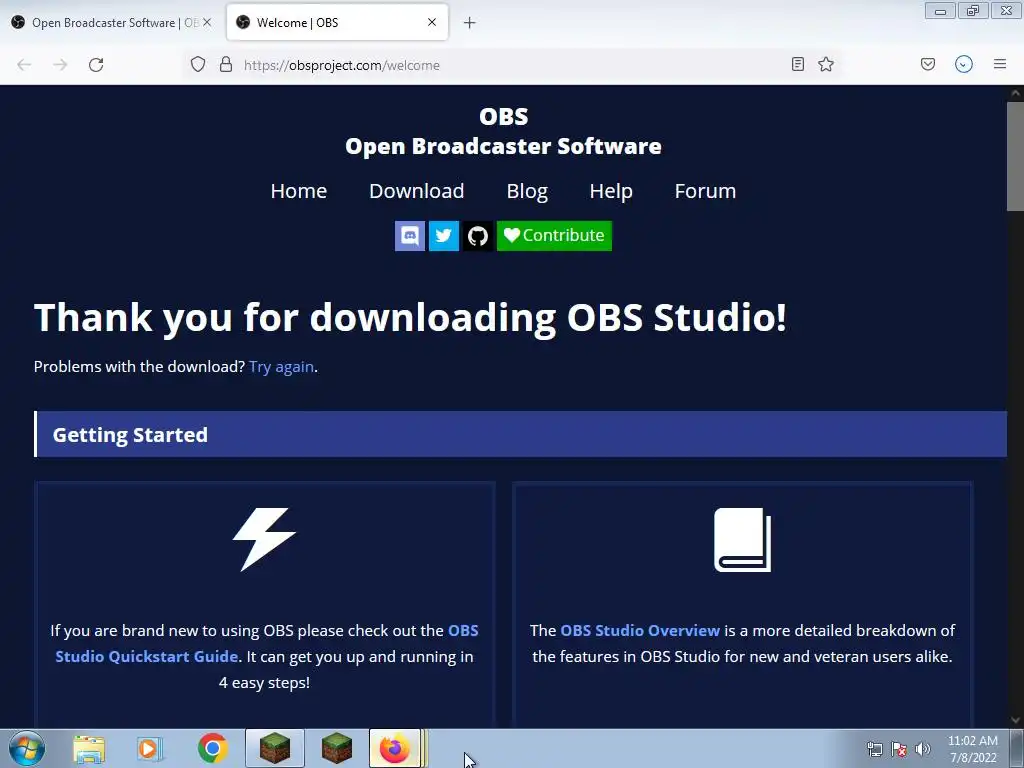Viewport: 1024px width, 768px height.
Task: Open the Download nav link
Action: pos(417,191)
